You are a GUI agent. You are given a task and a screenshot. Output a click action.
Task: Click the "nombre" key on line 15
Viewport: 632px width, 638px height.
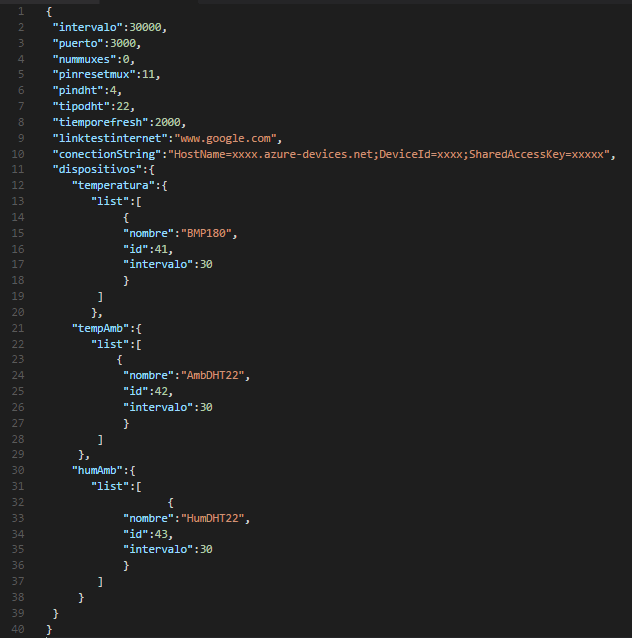149,233
